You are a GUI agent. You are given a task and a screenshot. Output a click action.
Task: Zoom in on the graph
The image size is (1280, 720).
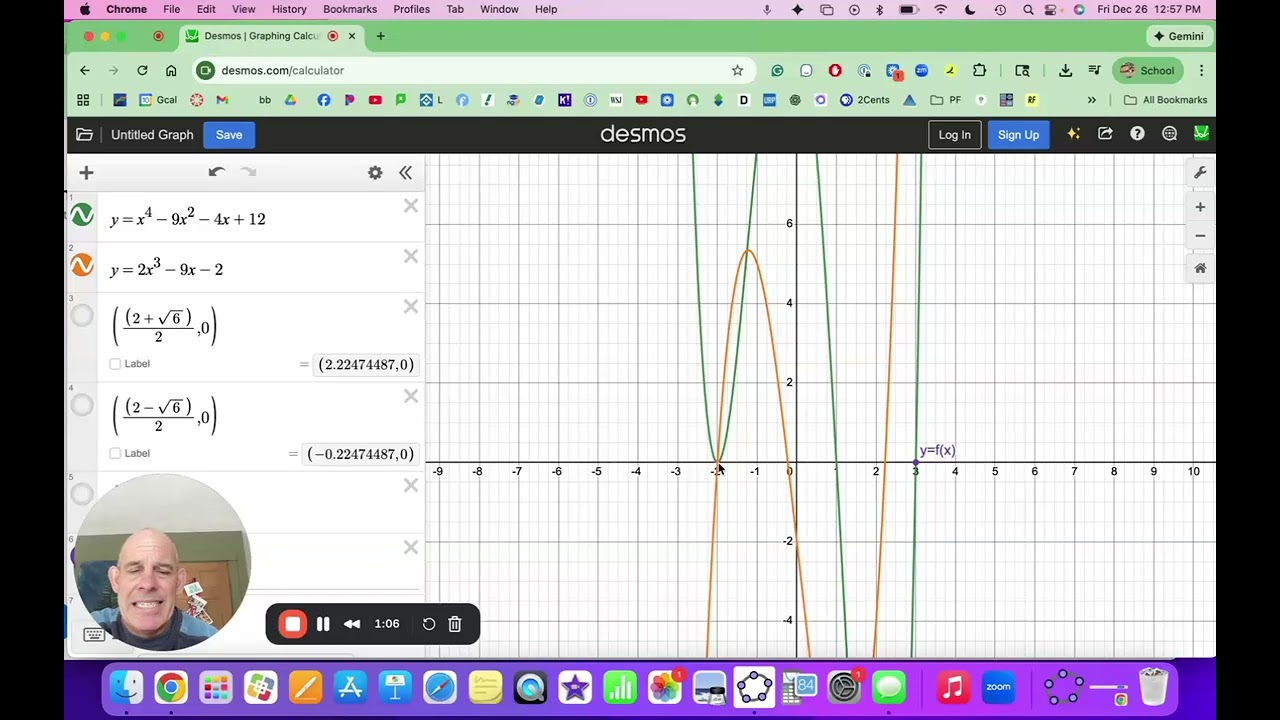point(1200,207)
